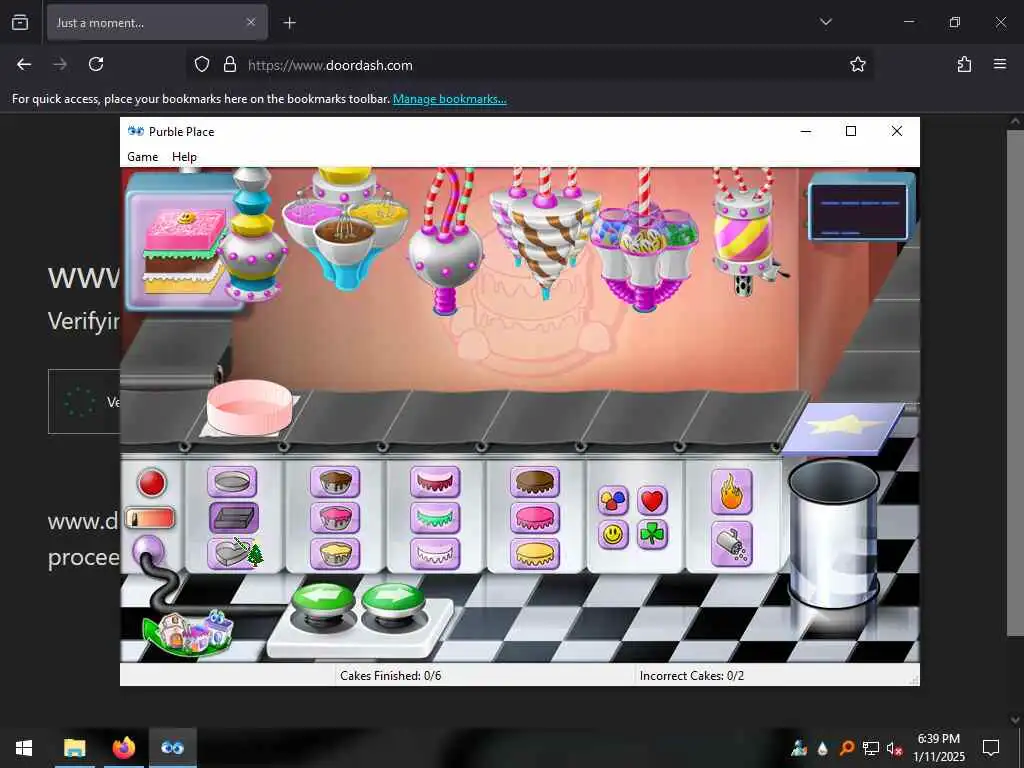Viewport: 1024px width, 768px height.
Task: Open the Help menu
Action: [184, 157]
